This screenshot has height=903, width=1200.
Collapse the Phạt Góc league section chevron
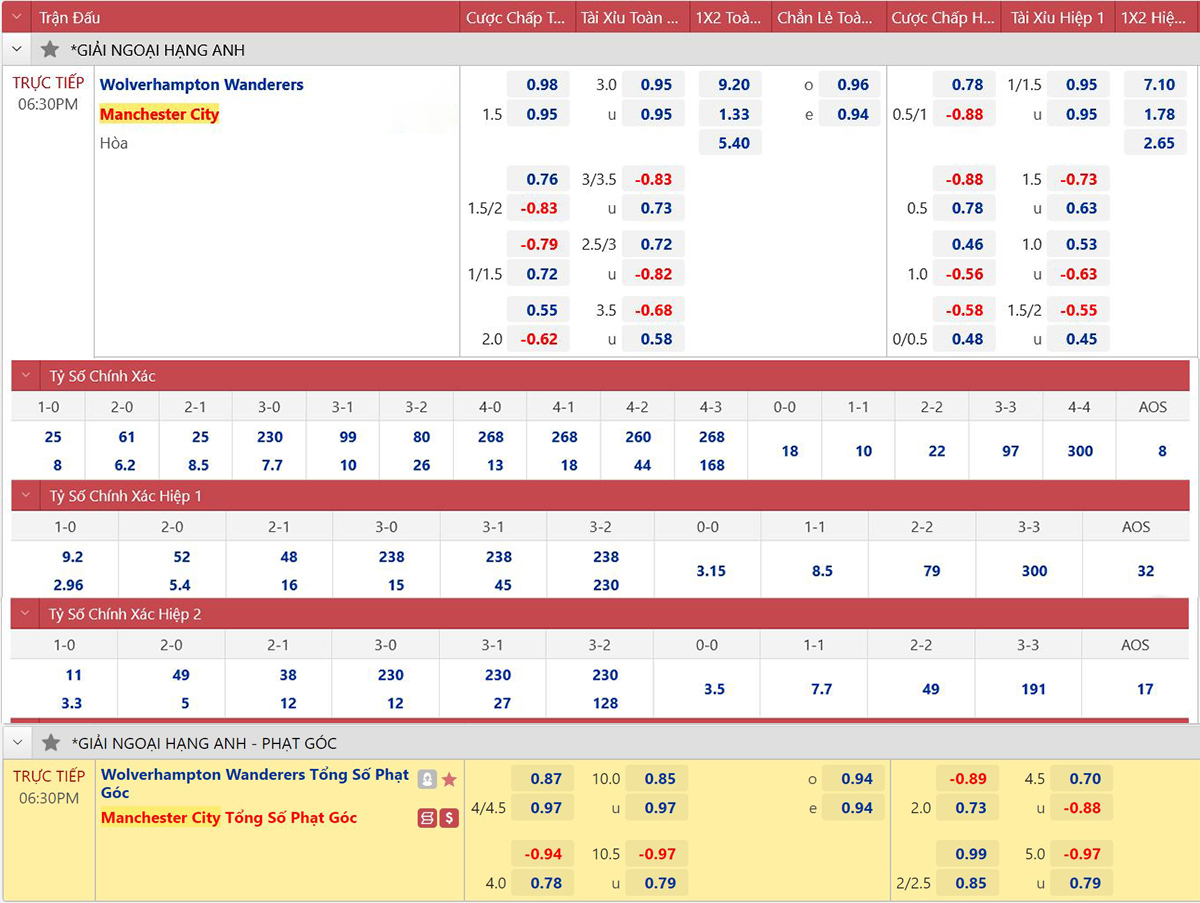16,743
